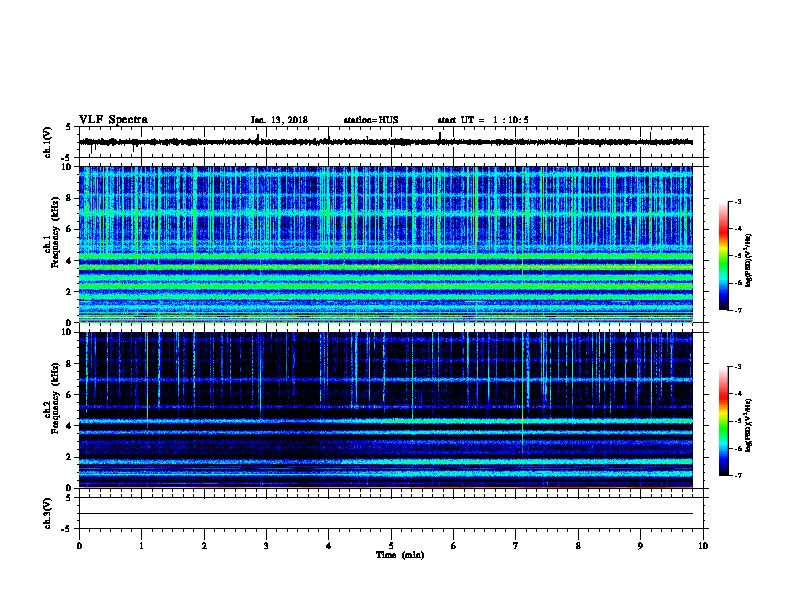792x612 pixels.
Task: Click the ch.2 Frequency (kHz) axis label
Action: (x=51, y=397)
